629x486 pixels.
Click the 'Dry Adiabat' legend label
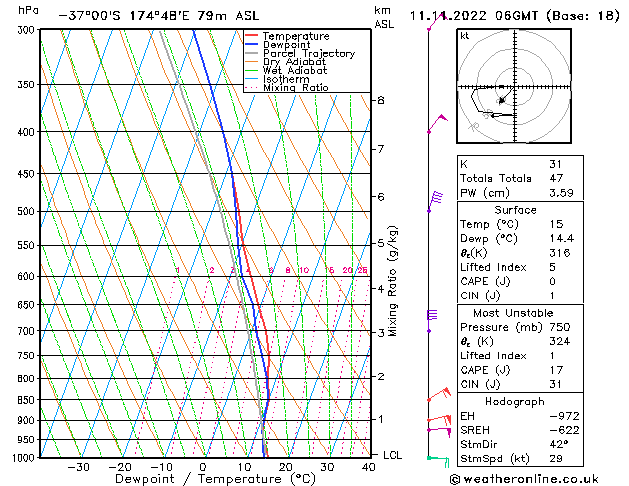coord(294,62)
